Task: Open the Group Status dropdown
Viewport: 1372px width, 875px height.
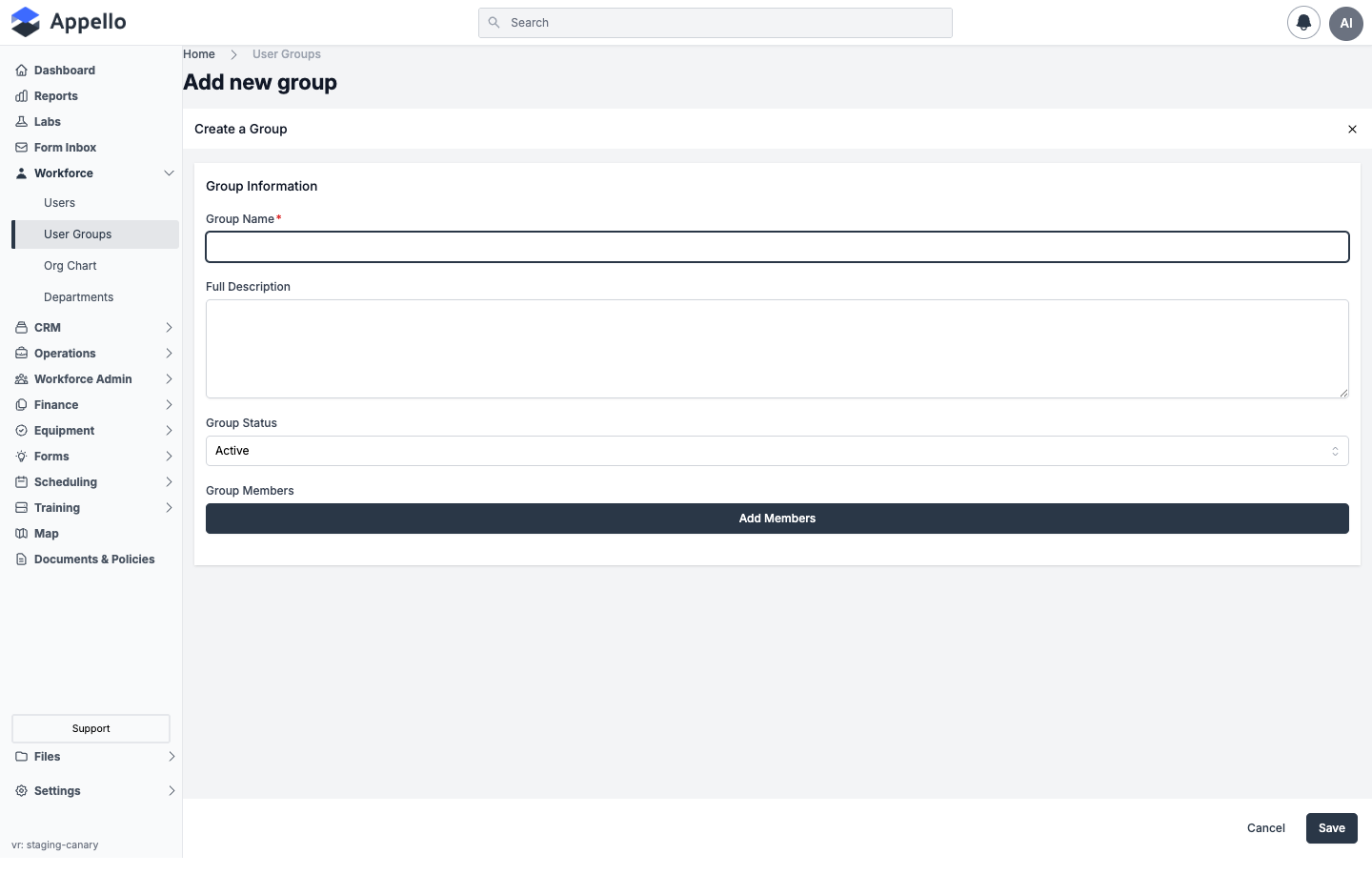Action: [777, 451]
